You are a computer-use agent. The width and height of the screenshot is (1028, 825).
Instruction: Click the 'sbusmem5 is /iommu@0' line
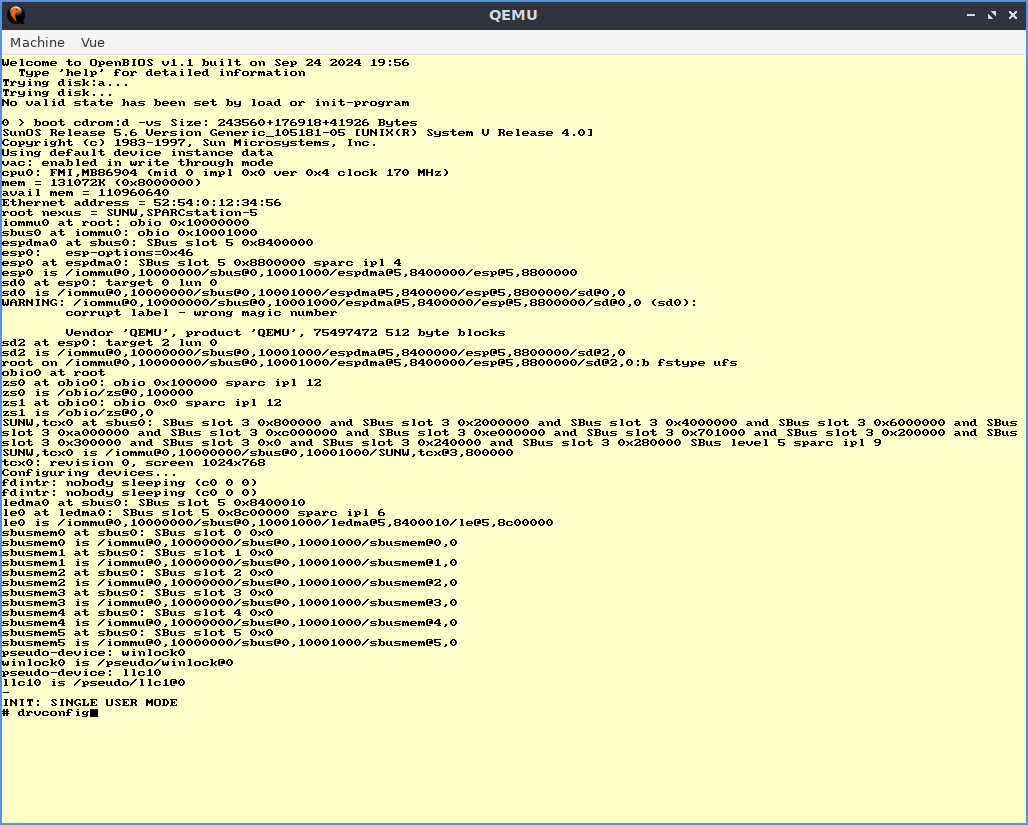pyautogui.click(x=229, y=643)
